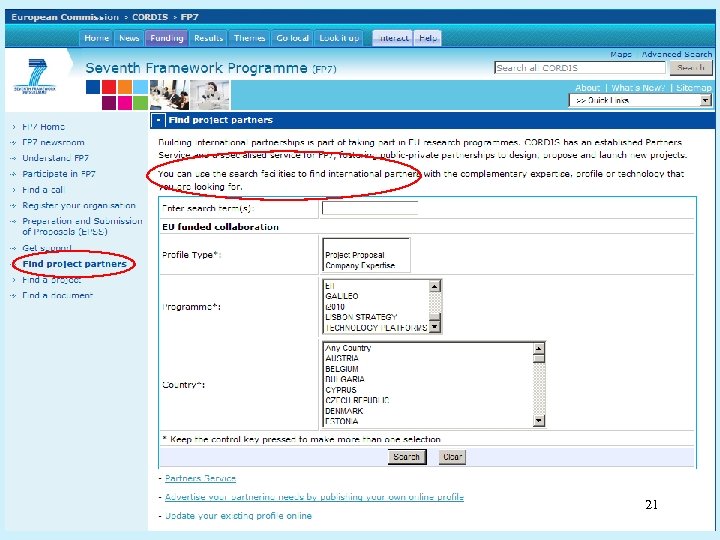
Task: Open the What's New? link
Action: tap(638, 87)
